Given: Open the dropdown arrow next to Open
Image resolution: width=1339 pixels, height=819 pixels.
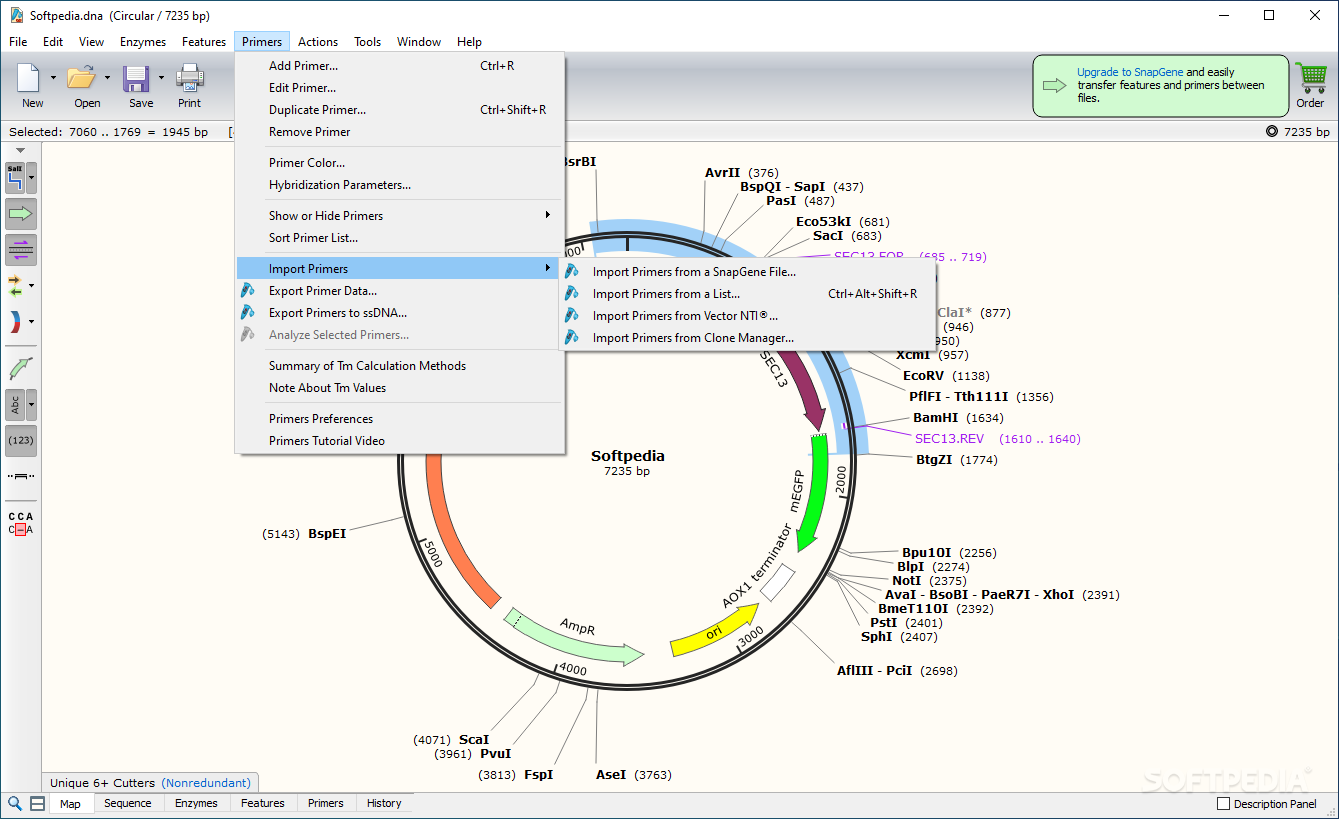Looking at the screenshot, I should (x=107, y=77).
